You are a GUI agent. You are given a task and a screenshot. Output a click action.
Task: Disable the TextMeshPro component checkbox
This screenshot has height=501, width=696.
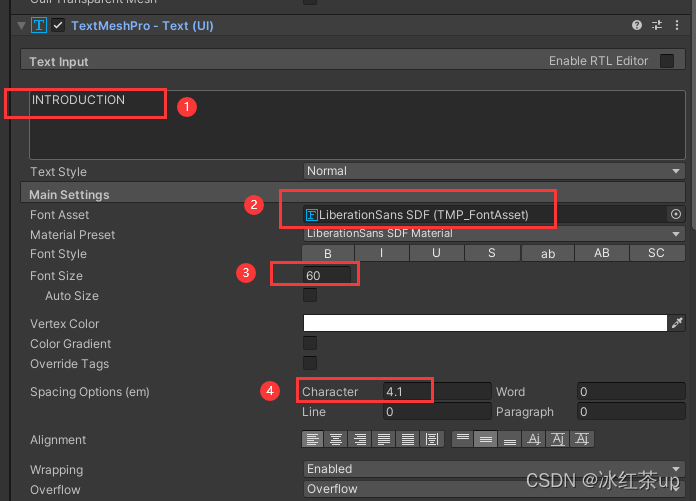pyautogui.click(x=58, y=25)
